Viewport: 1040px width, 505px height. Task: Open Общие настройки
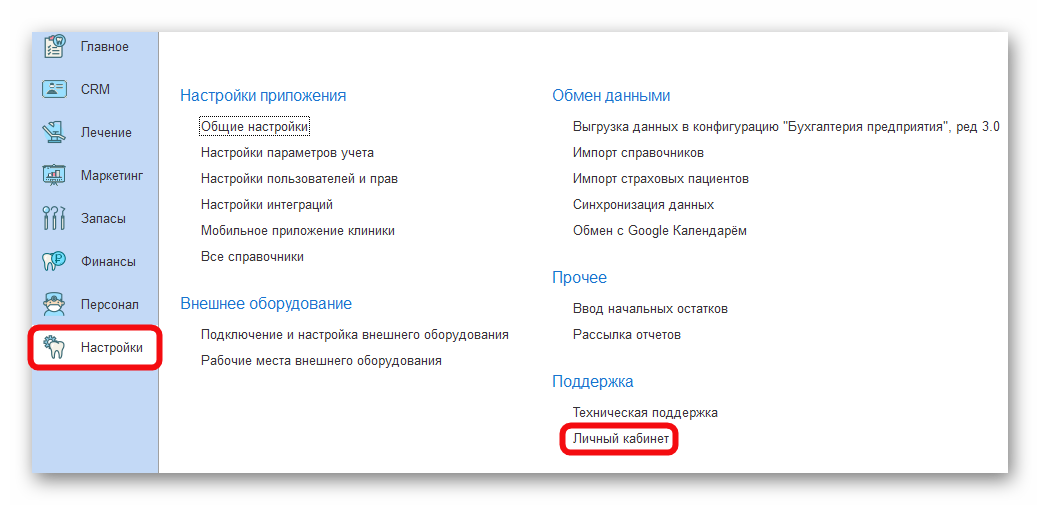click(x=255, y=126)
